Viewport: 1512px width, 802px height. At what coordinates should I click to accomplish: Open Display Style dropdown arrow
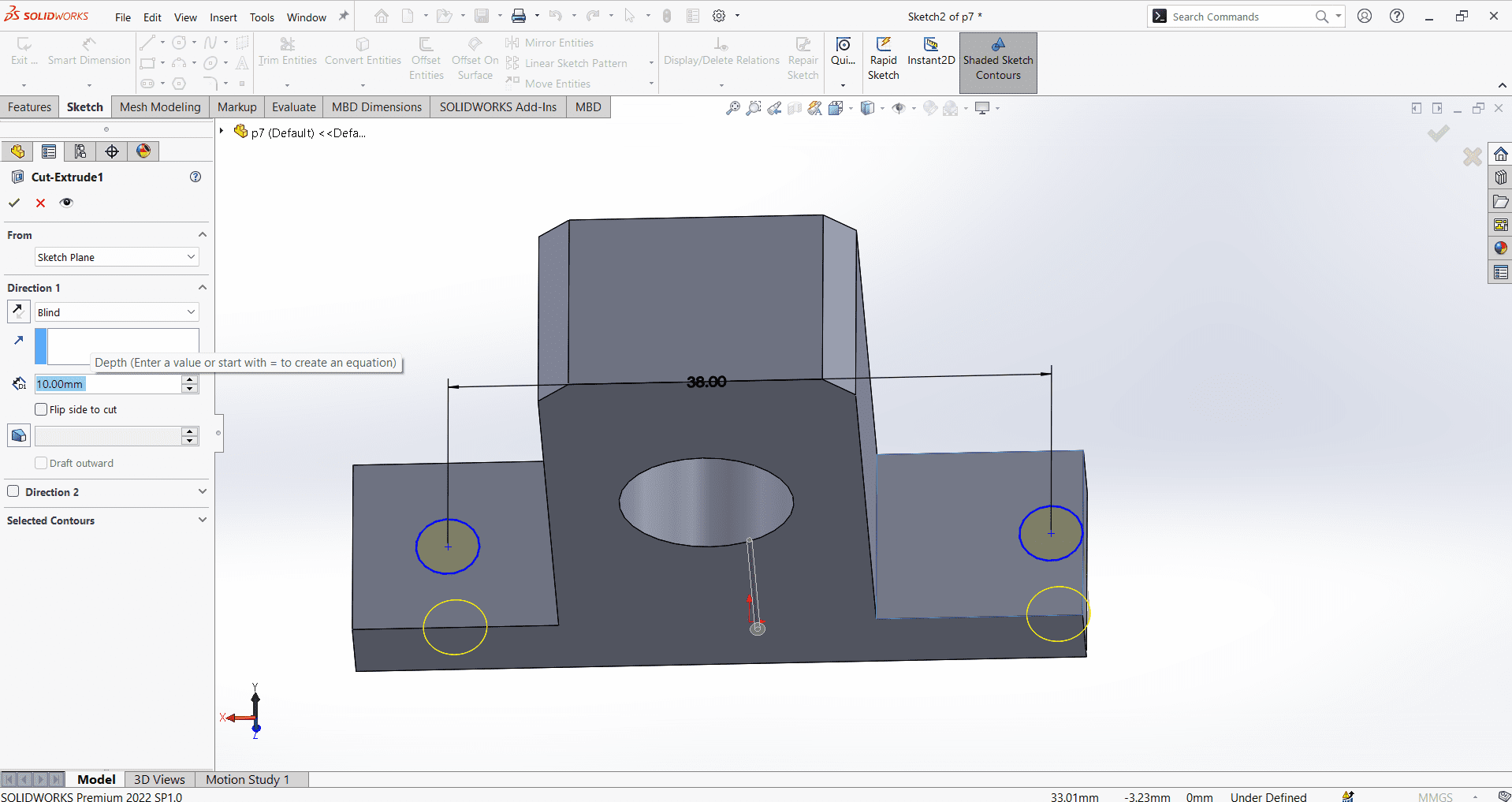tap(882, 108)
